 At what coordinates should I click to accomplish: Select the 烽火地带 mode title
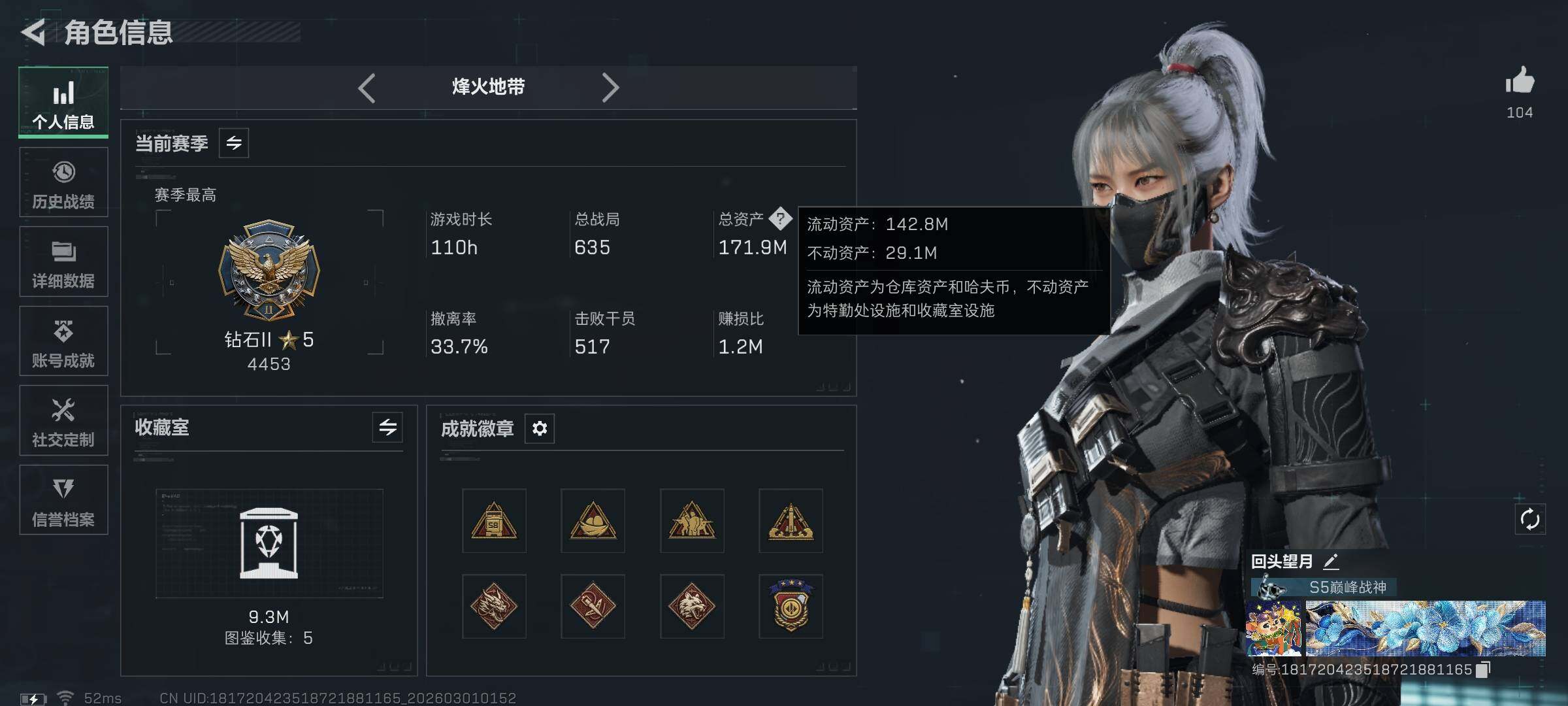pos(489,87)
